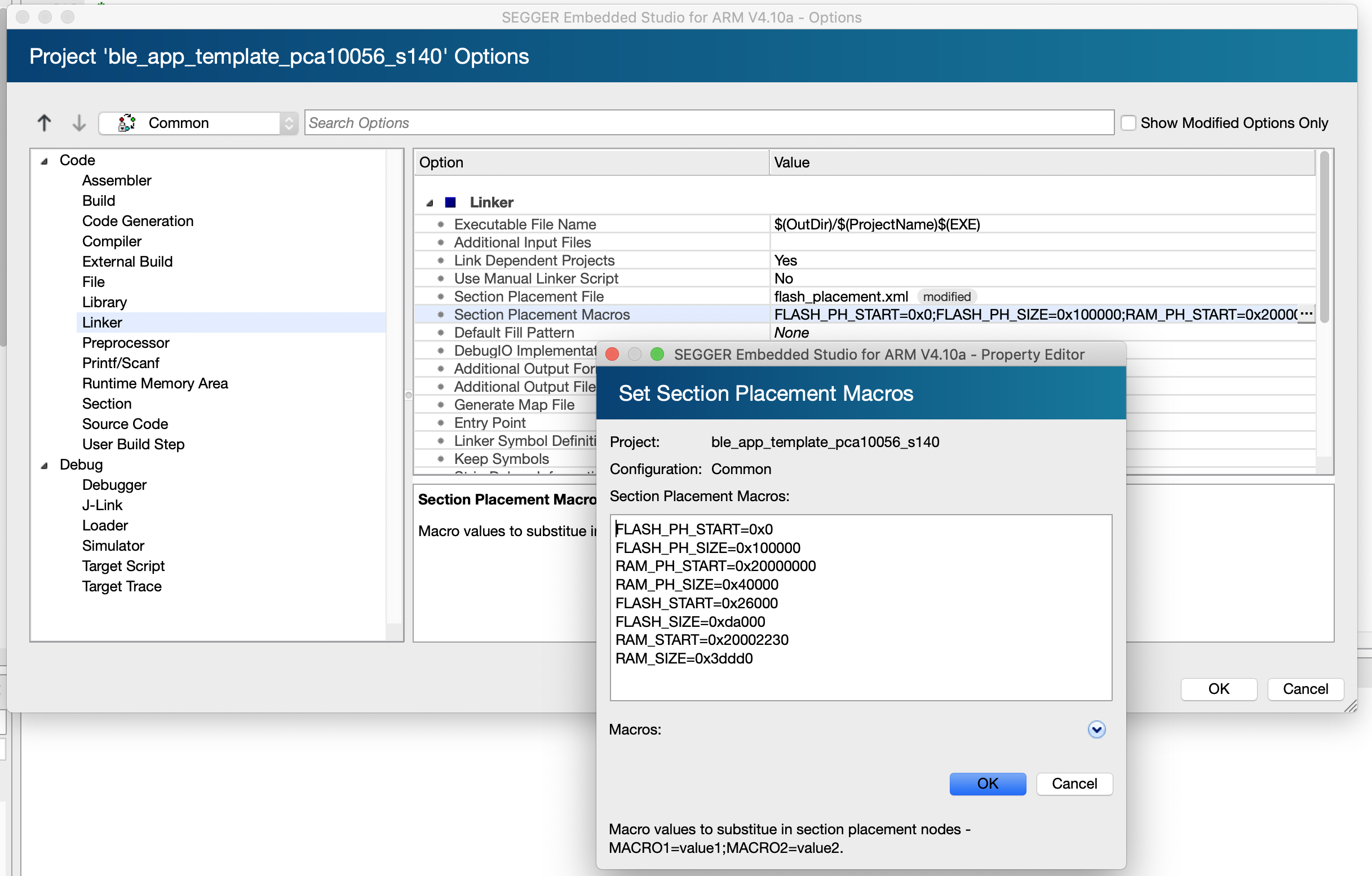Image resolution: width=1372 pixels, height=876 pixels.
Task: Click green zoom button of Property Editor
Action: tap(656, 354)
